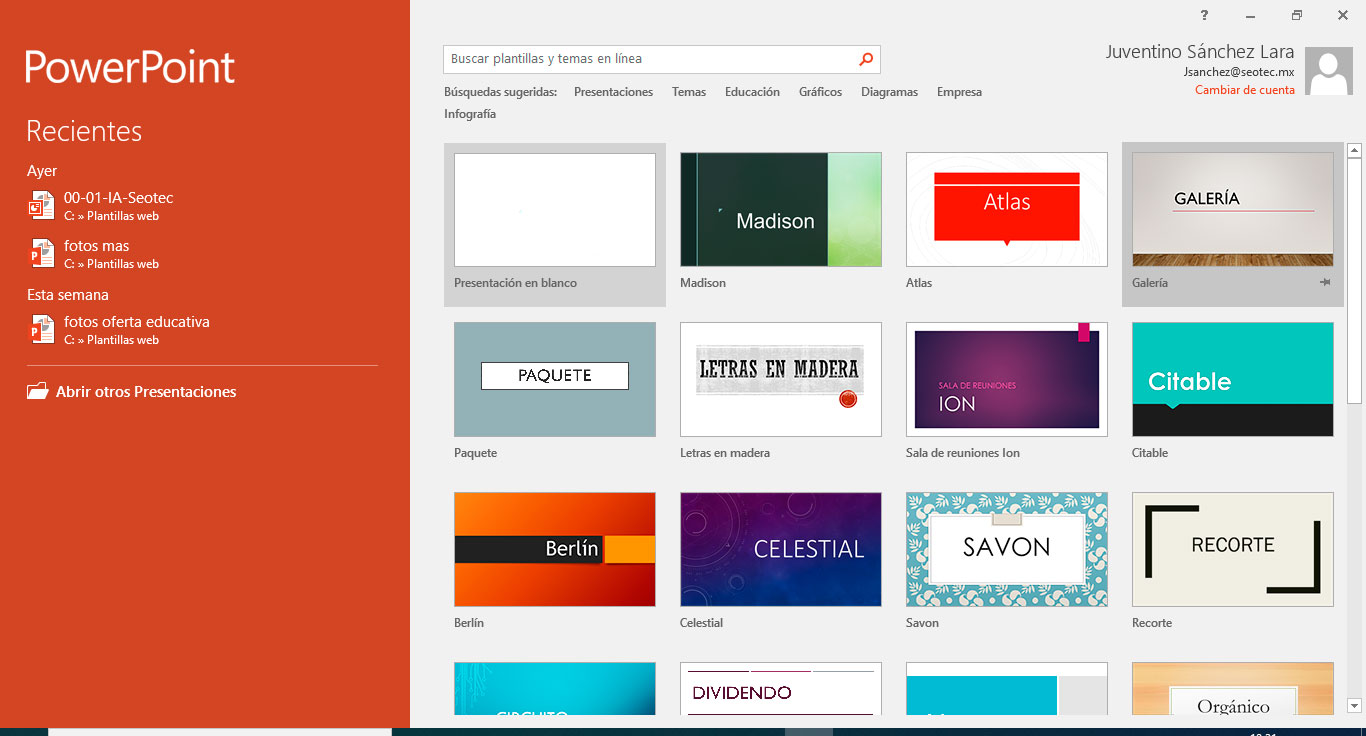Viewport: 1366px width, 736px height.
Task: Click inside the template search box
Action: pyautogui.click(x=650, y=59)
